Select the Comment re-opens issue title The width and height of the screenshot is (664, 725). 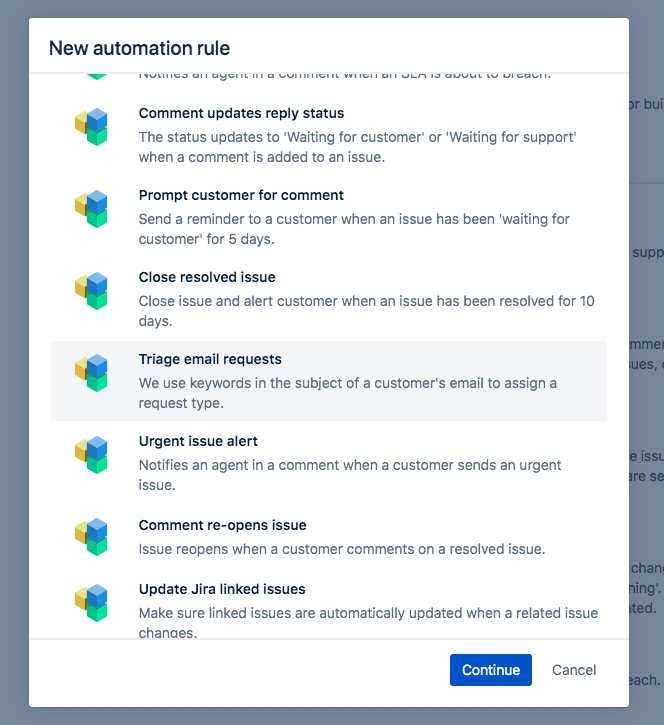click(x=222, y=525)
